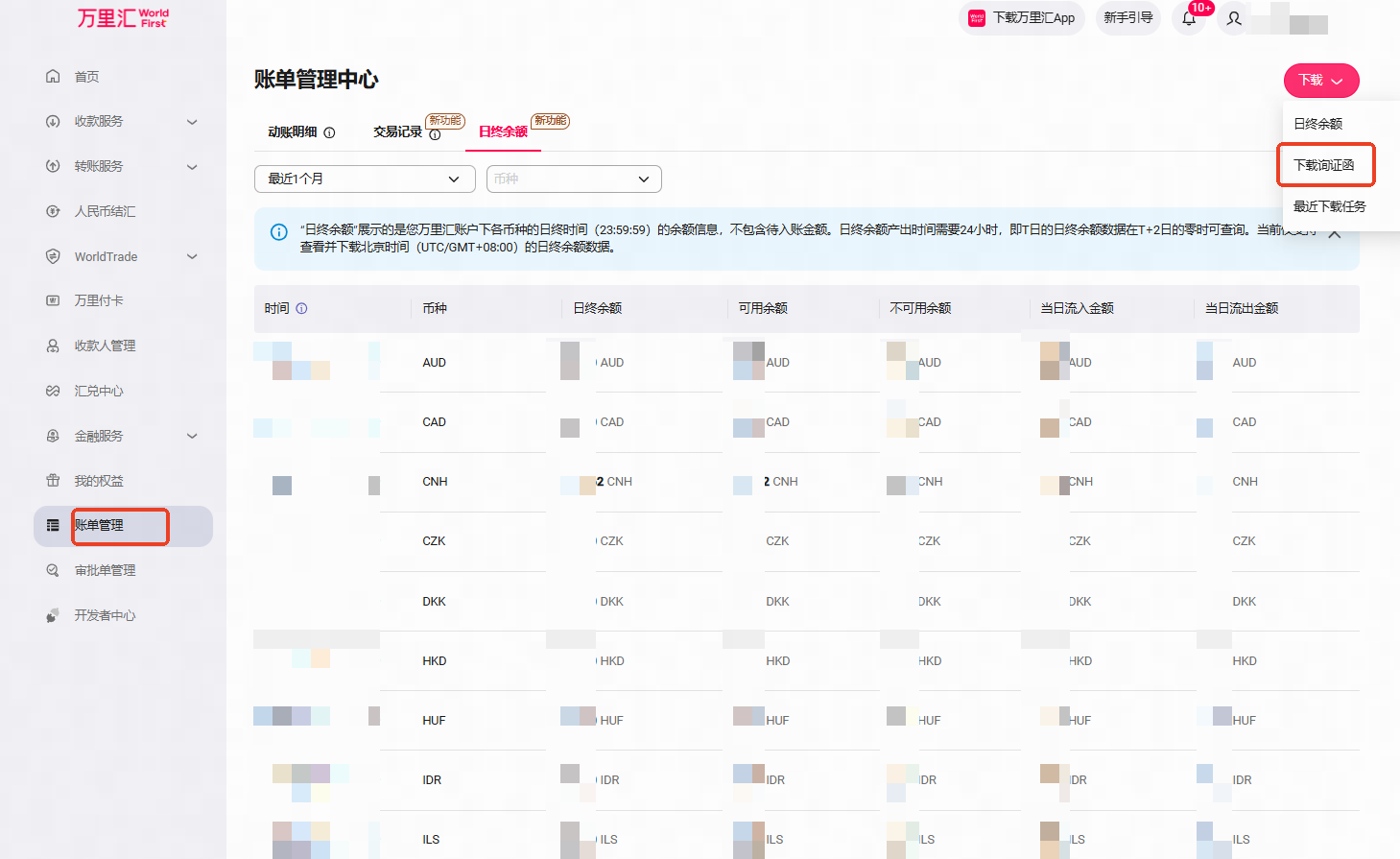Image resolution: width=1400 pixels, height=859 pixels.
Task: Open 汇兑中心 exchange icon in sidebar
Action: (53, 391)
